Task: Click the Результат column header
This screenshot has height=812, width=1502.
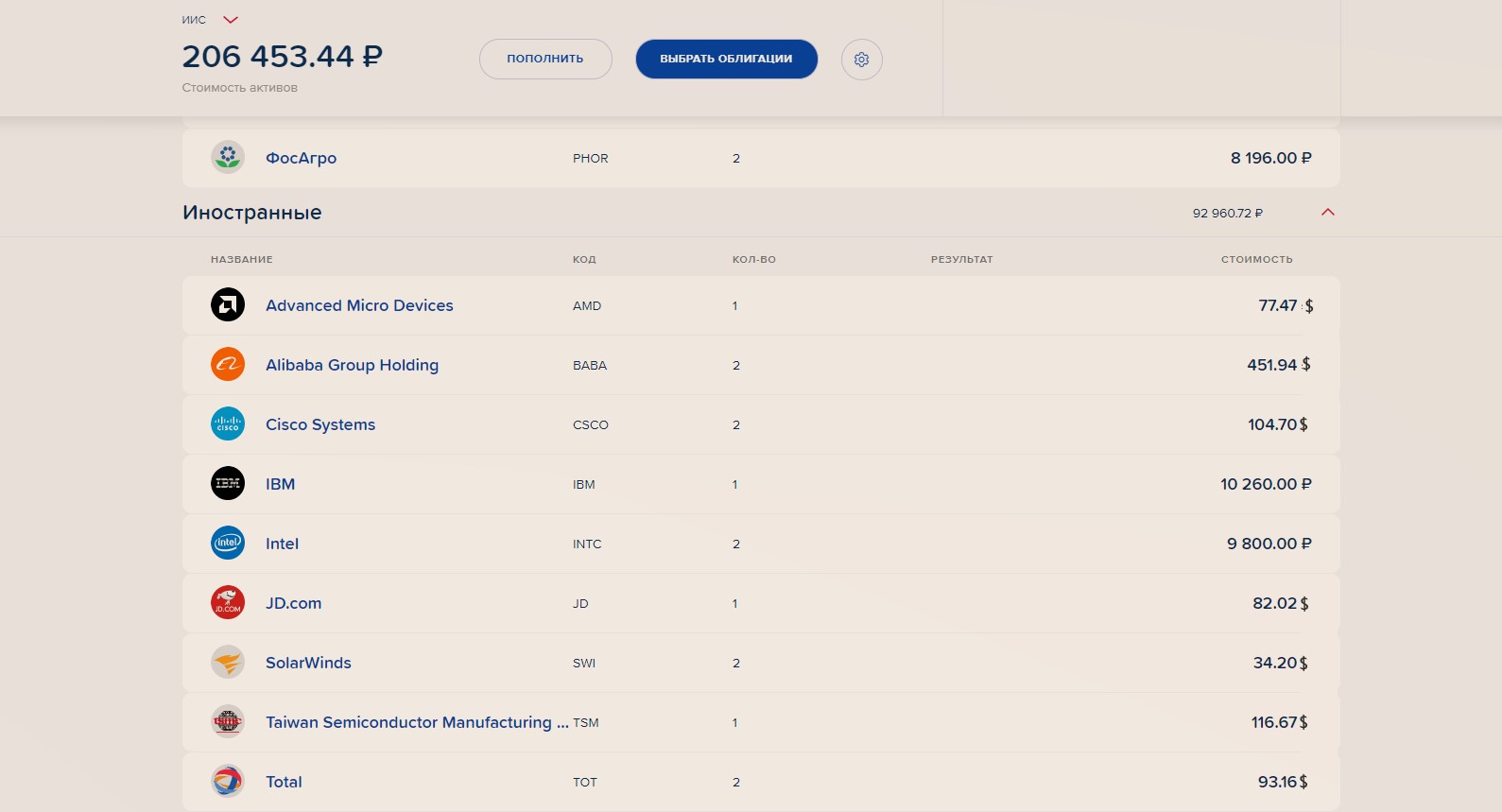Action: coord(961,259)
